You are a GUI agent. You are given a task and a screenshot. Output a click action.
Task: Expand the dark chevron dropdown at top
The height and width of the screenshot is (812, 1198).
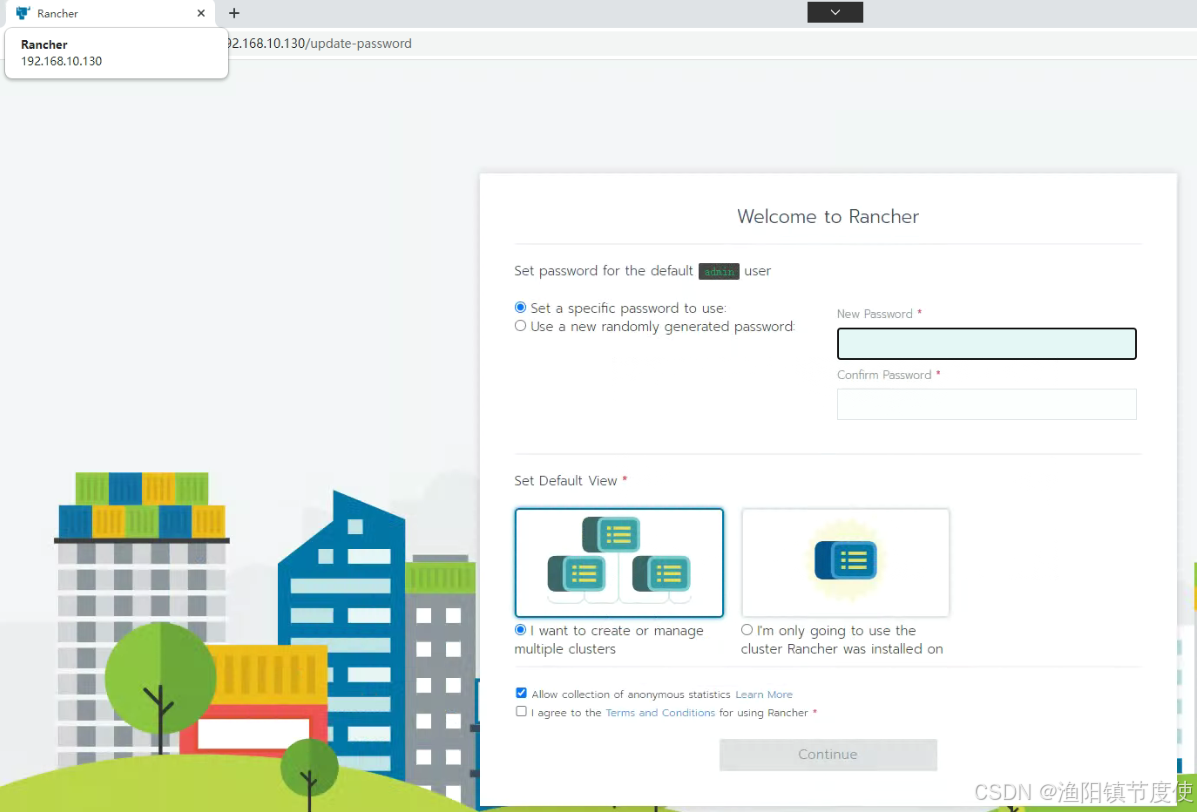coord(834,12)
